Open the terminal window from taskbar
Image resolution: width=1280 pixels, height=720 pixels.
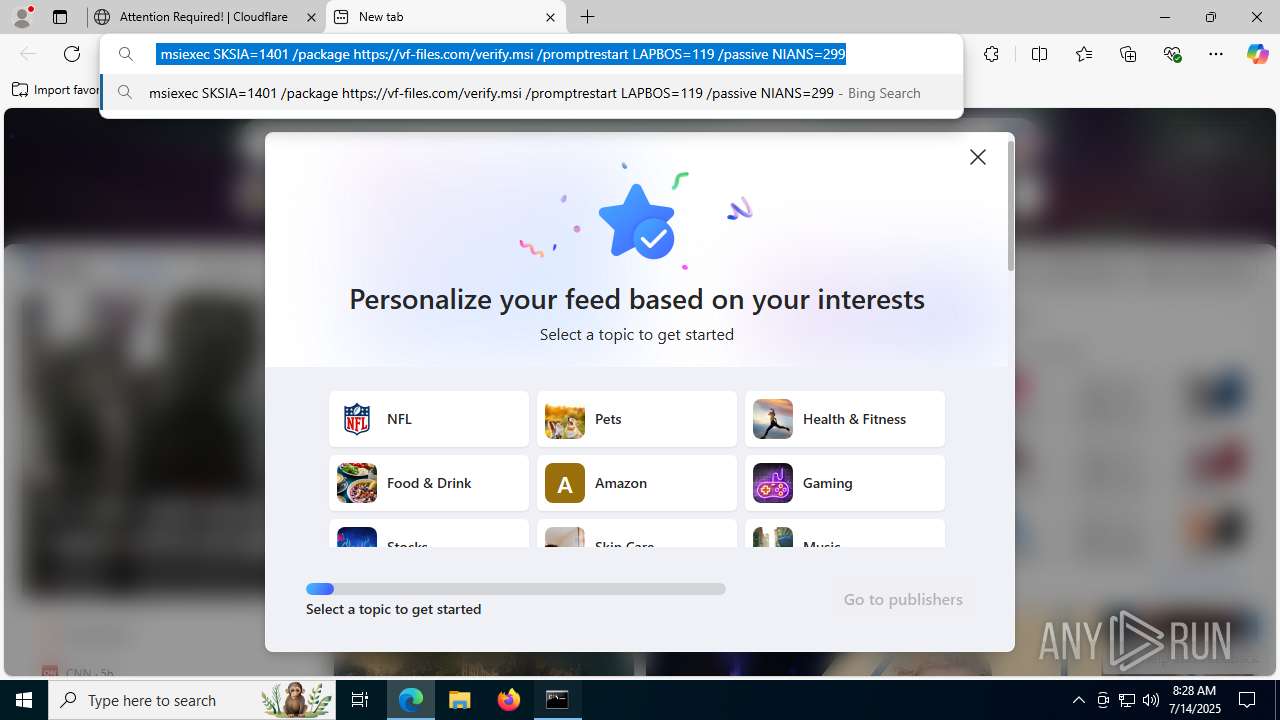558,700
